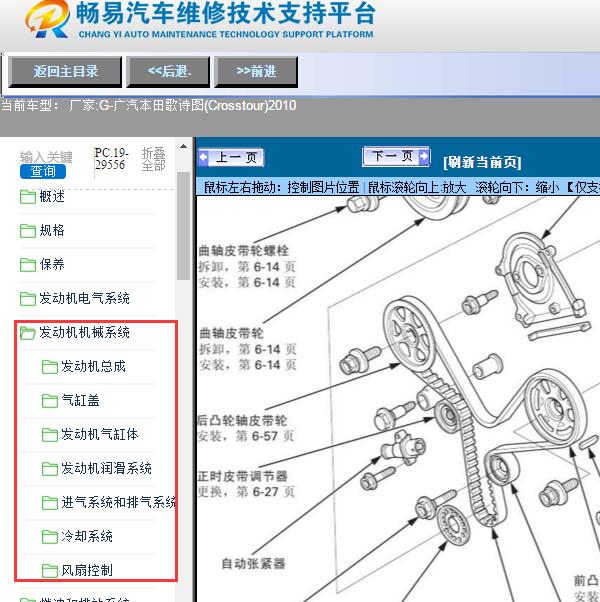The height and width of the screenshot is (602, 600).
Task: Open the 规格 folder icon
Action: pyautogui.click(x=28, y=231)
